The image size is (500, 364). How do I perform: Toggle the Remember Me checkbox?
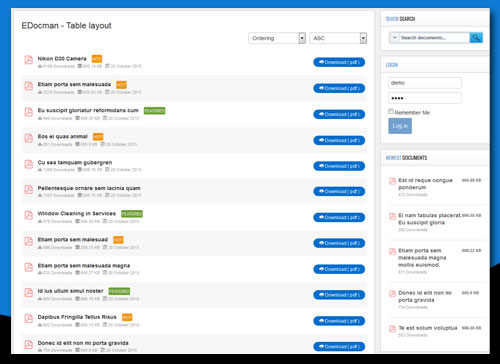point(391,112)
